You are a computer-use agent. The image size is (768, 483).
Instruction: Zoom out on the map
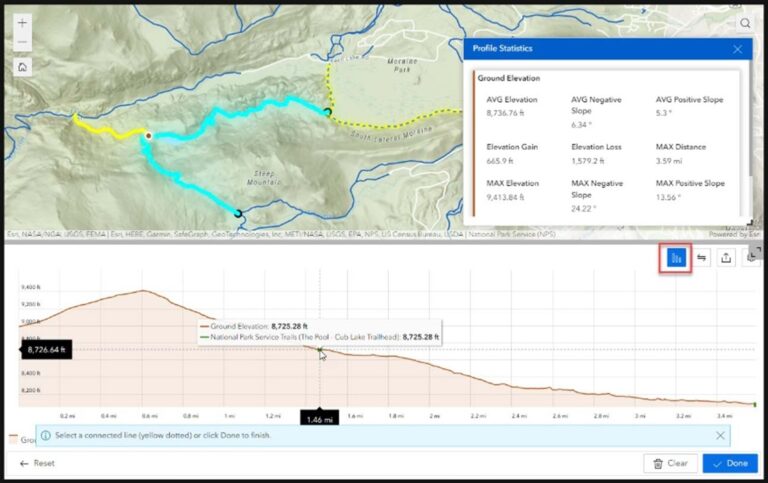click(x=23, y=42)
